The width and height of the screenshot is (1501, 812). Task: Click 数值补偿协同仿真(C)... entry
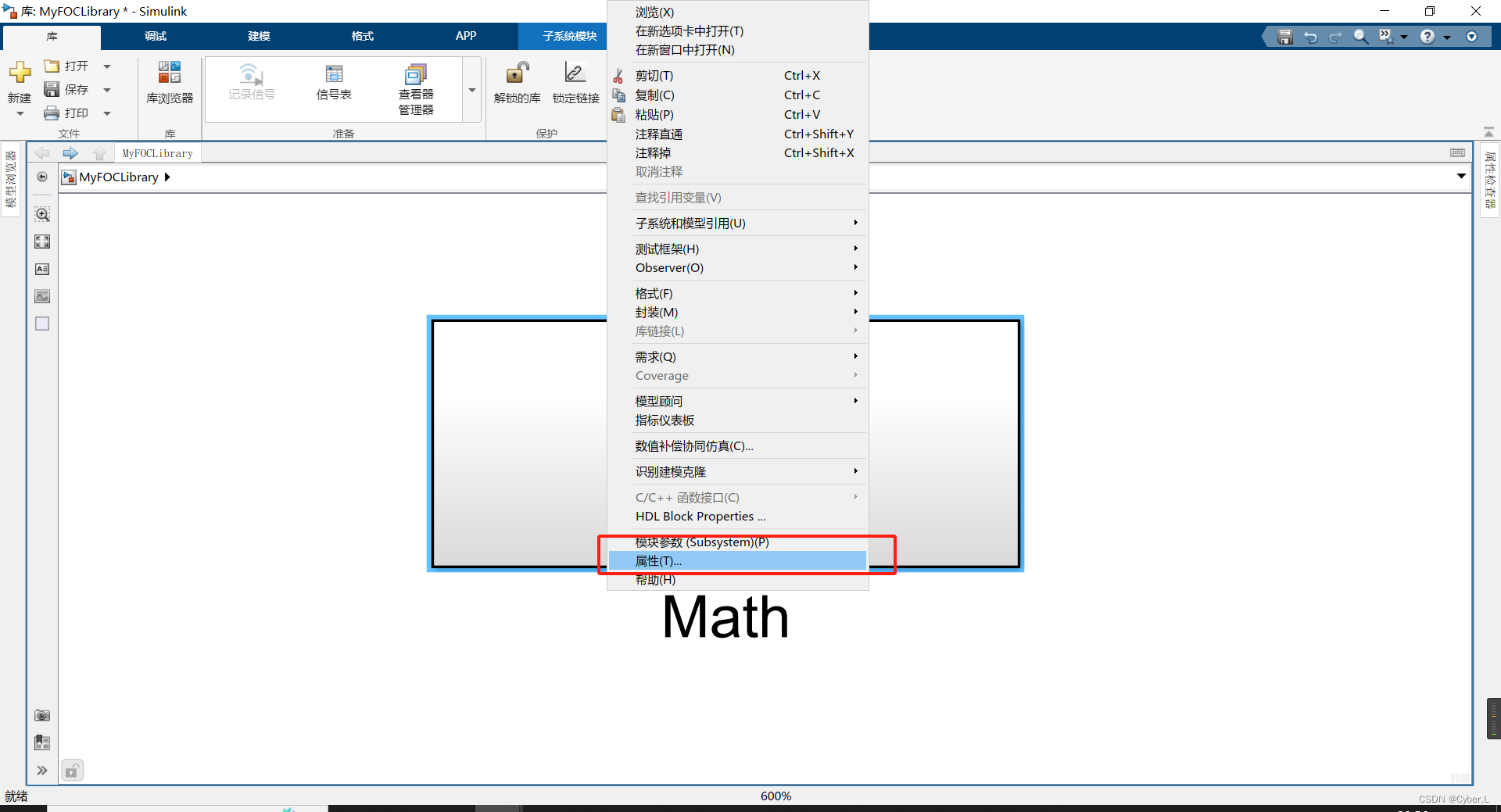737,446
